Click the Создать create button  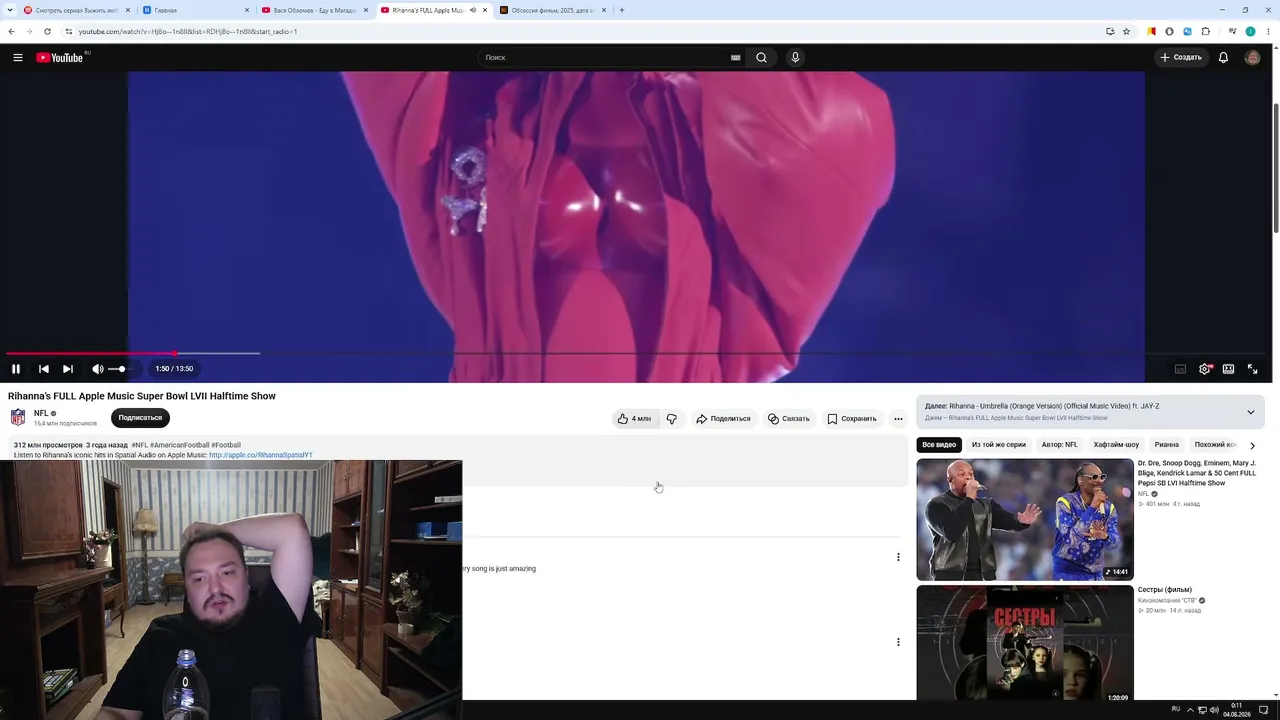tap(1180, 57)
